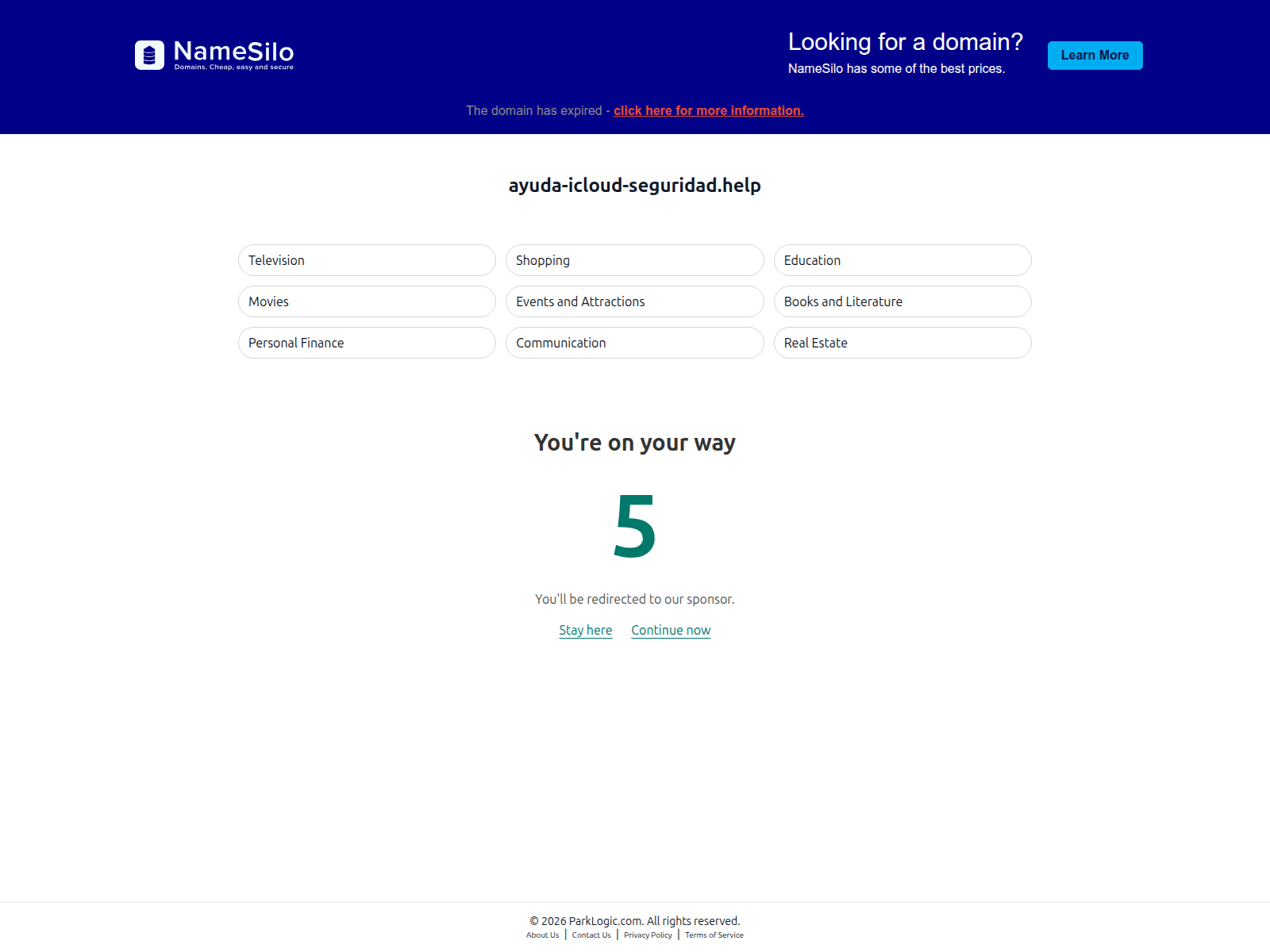Choose the Personal Finance category
The height and width of the screenshot is (952, 1270).
point(367,343)
